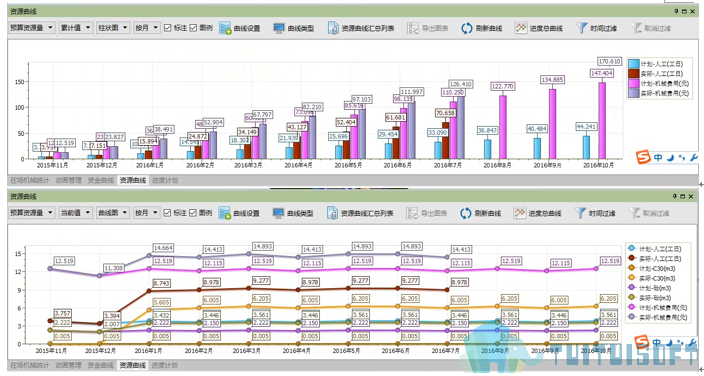
Task: Click 实际-机械费用(元) swatch in bar chart legend
Action: [x=634, y=93]
